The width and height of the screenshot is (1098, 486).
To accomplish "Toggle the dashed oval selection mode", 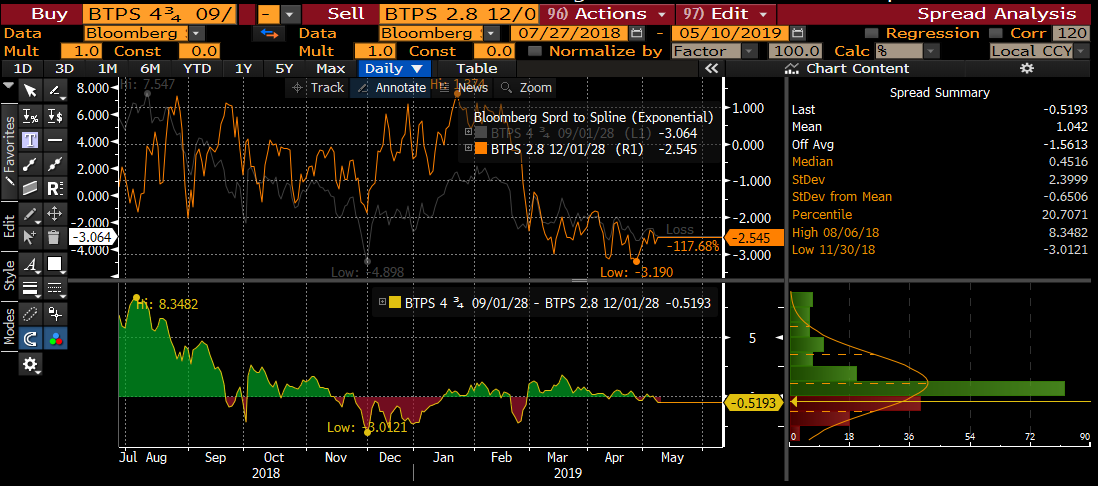I will coord(30,313).
